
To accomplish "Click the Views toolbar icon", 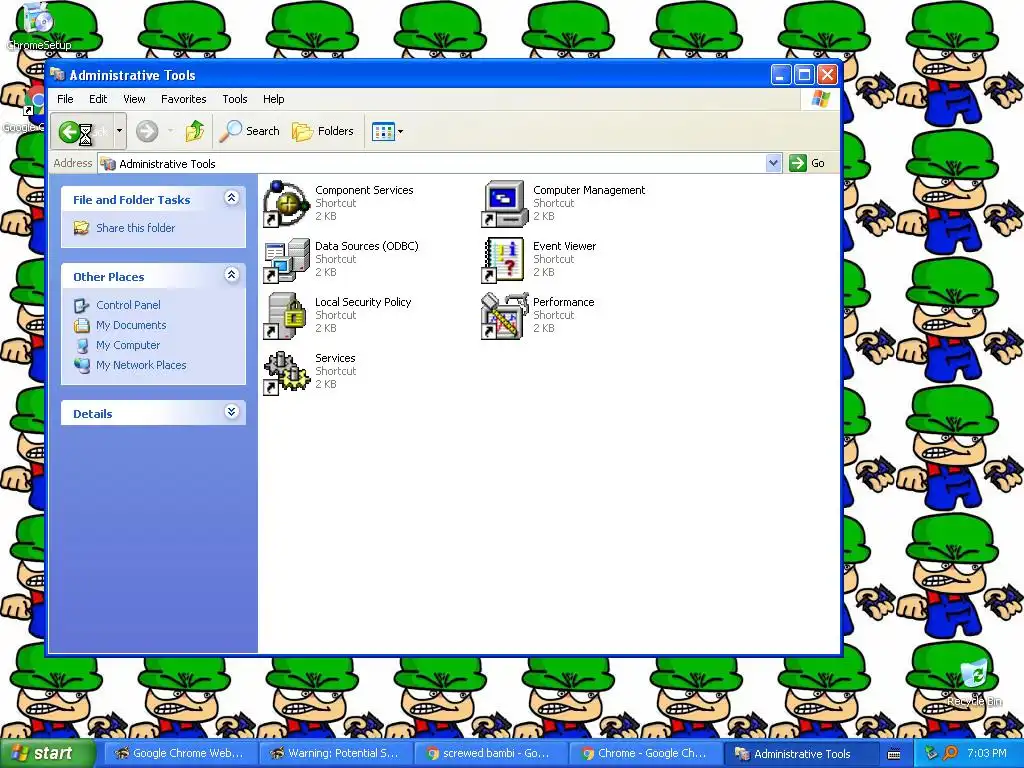I will (x=383, y=131).
